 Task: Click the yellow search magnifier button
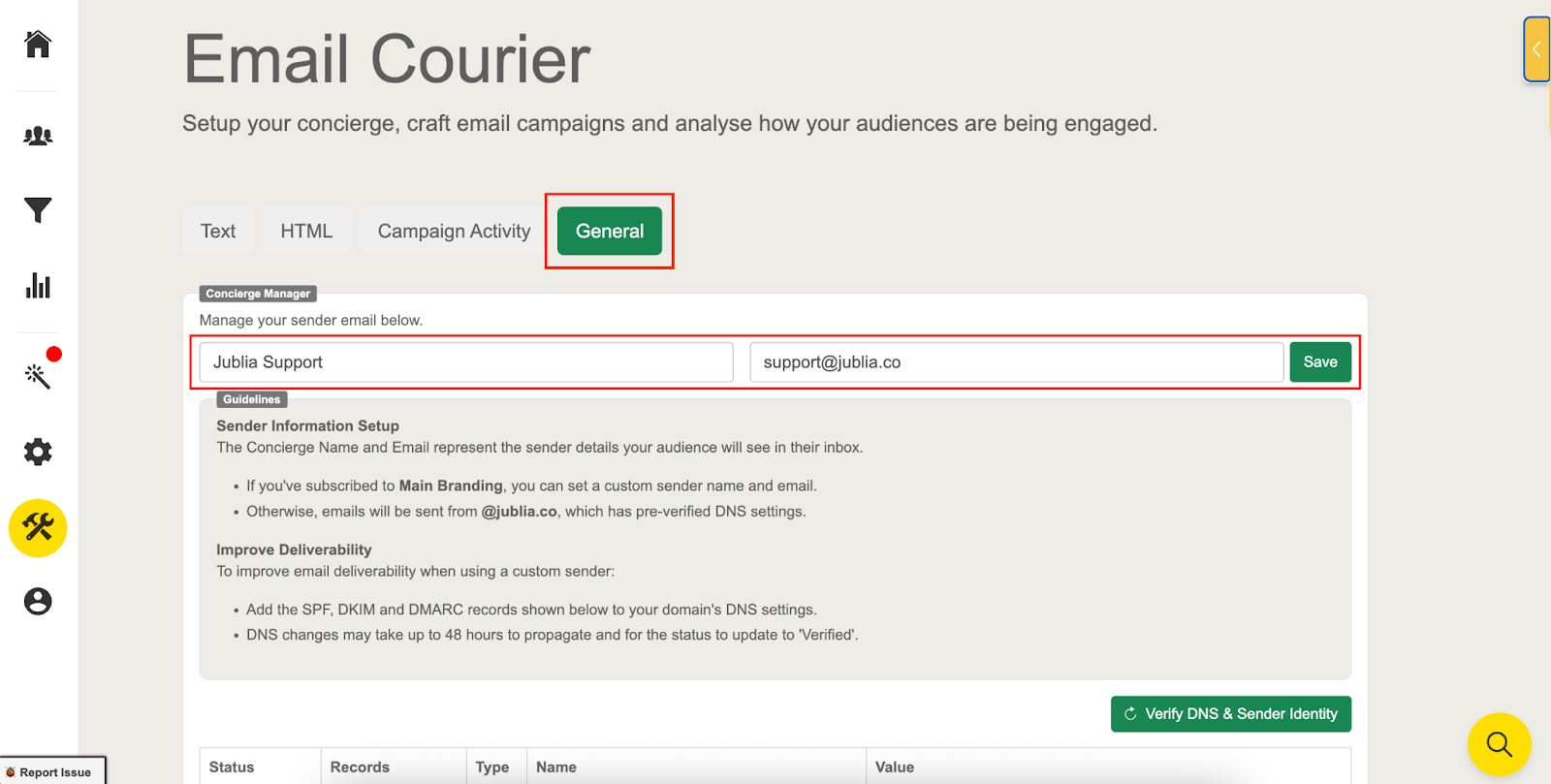(x=1499, y=744)
